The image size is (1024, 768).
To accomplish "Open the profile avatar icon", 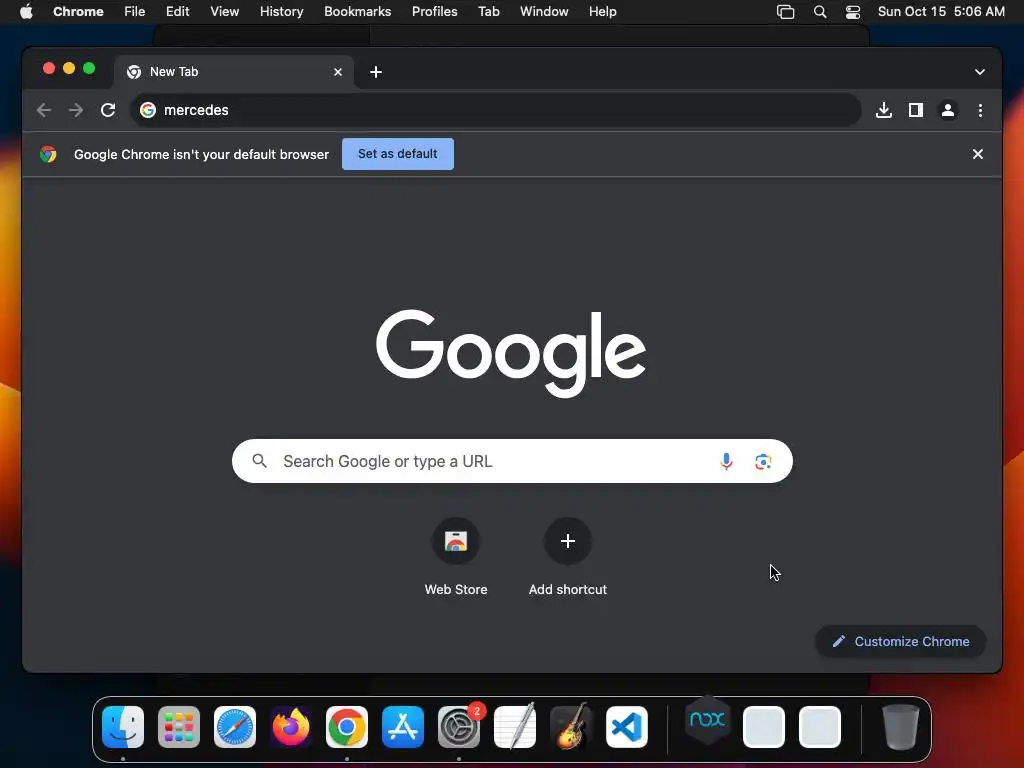I will (948, 110).
